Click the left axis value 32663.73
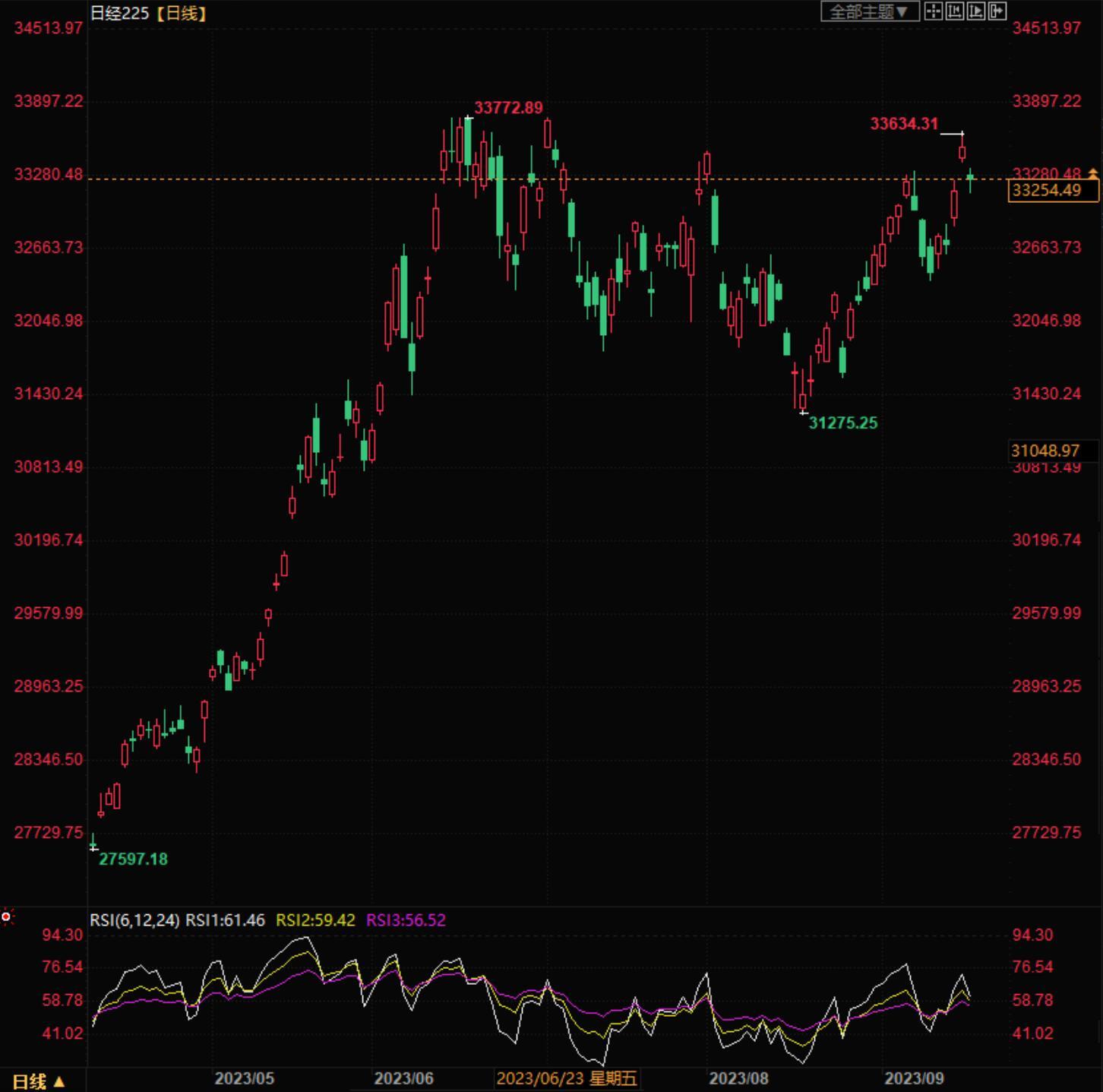1103x1092 pixels. (49, 248)
